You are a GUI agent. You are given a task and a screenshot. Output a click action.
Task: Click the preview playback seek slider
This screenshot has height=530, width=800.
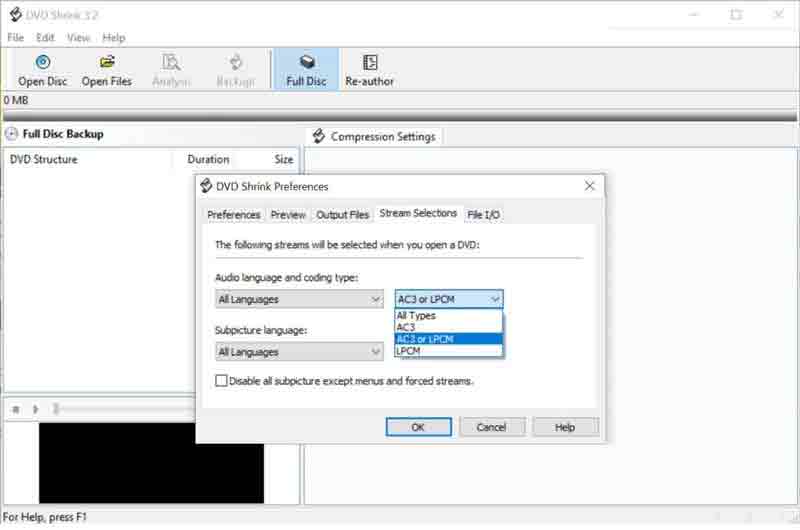[x=57, y=409]
